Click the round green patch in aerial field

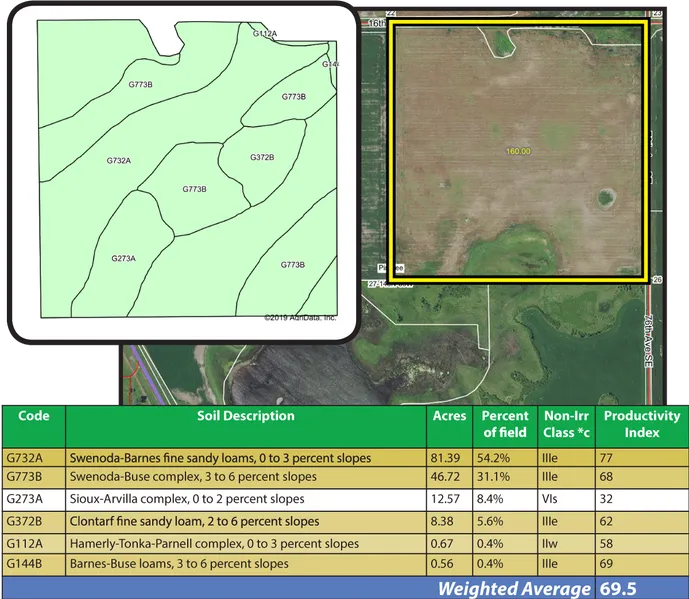click(606, 197)
